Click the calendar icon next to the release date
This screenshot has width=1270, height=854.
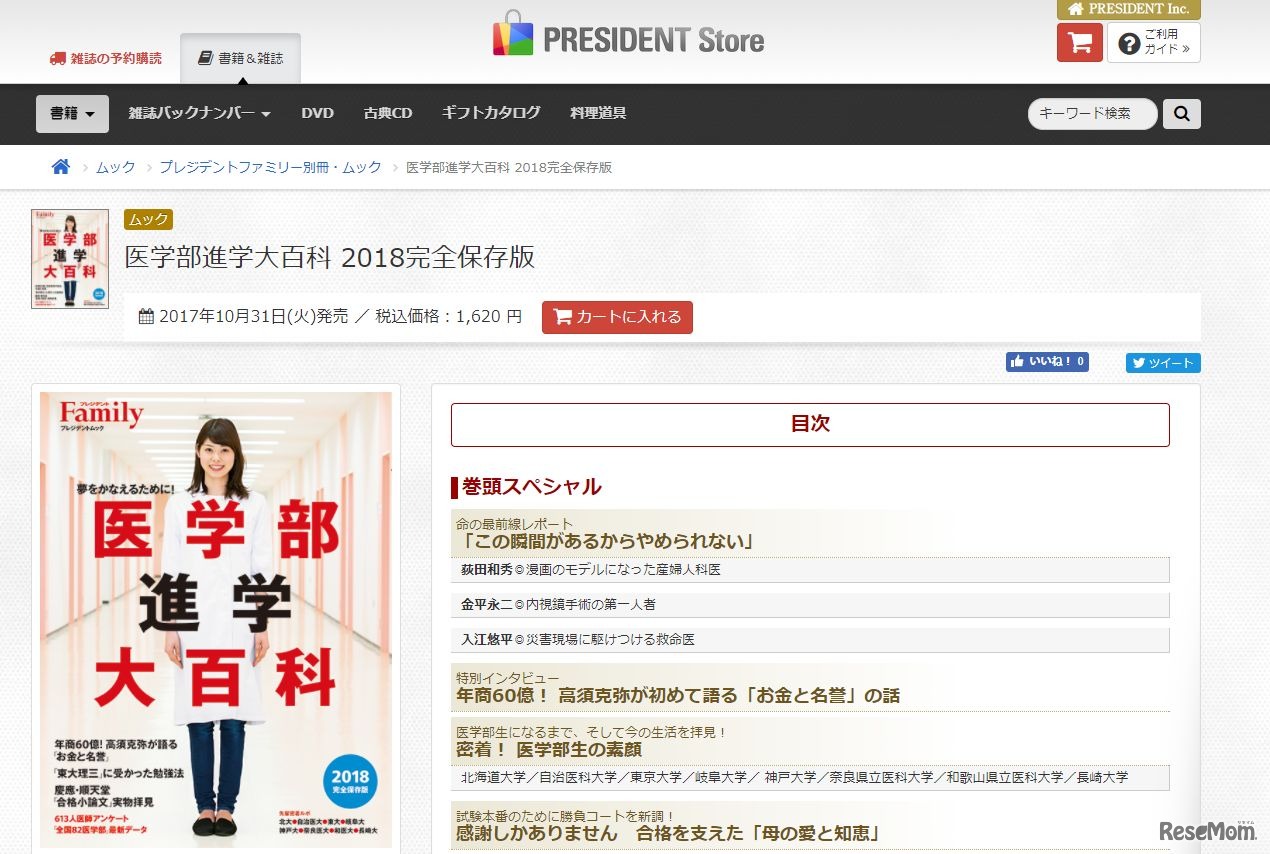(x=147, y=315)
